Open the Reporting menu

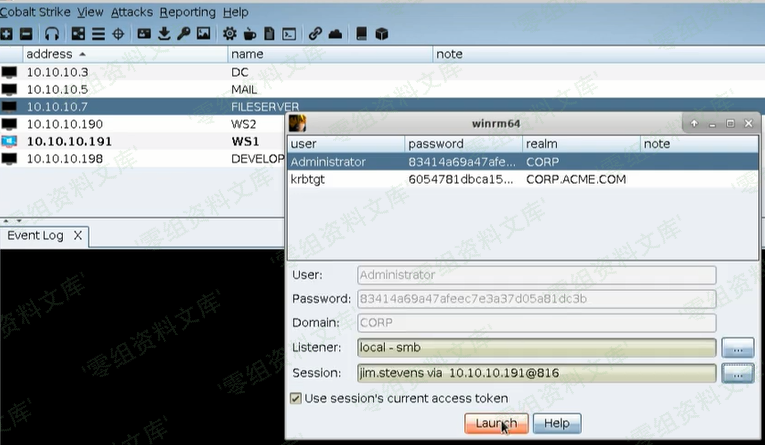(187, 12)
